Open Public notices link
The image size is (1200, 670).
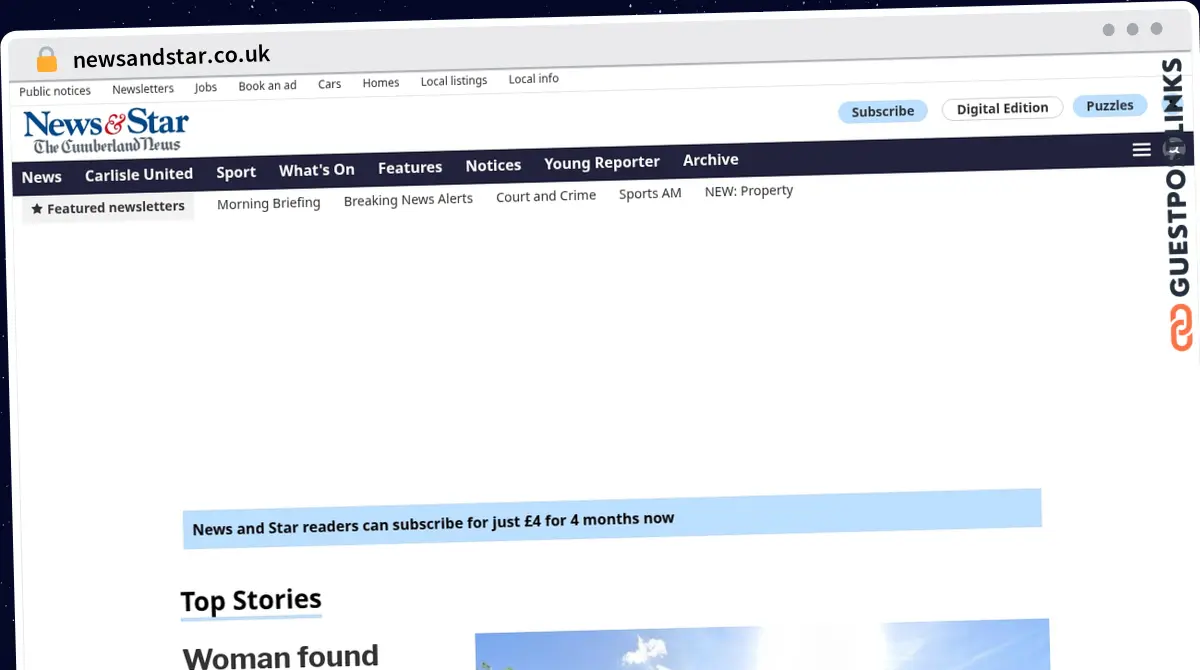(55, 91)
